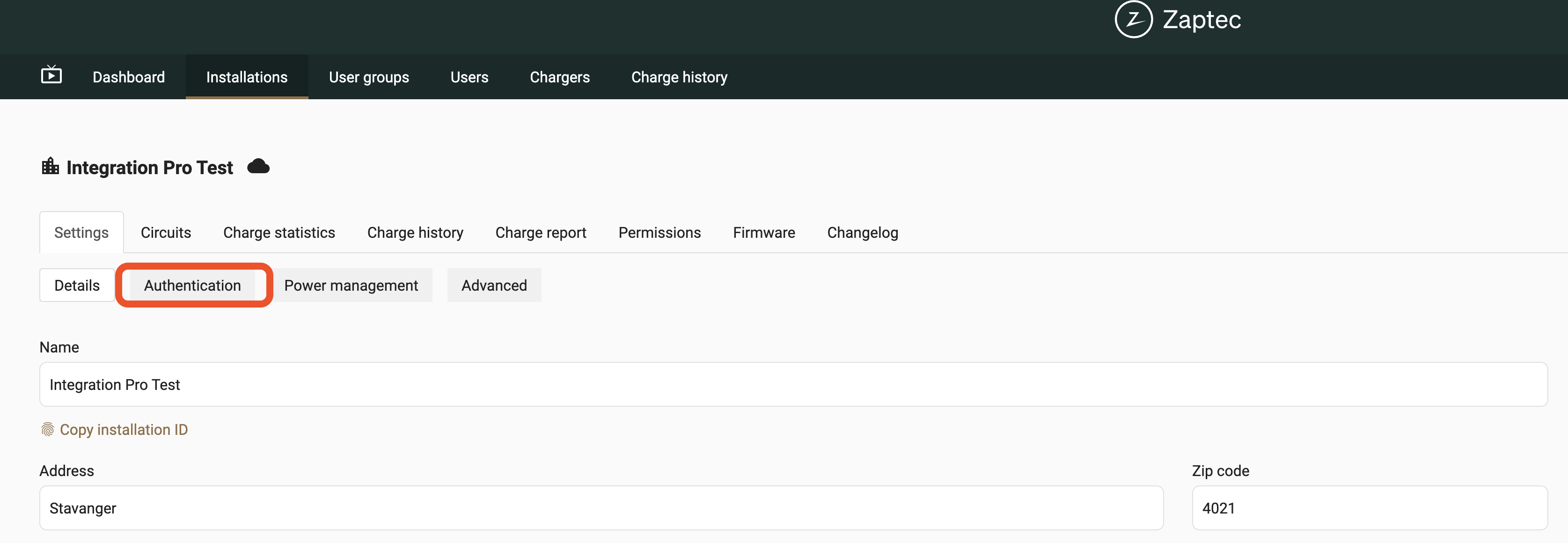
Task: Click the video tutorial icon in navbar
Action: click(x=51, y=75)
